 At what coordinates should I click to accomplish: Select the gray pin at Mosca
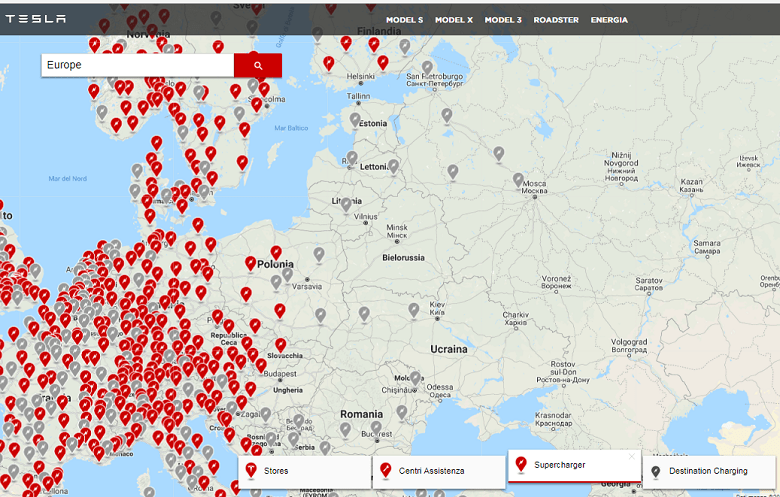tap(518, 180)
